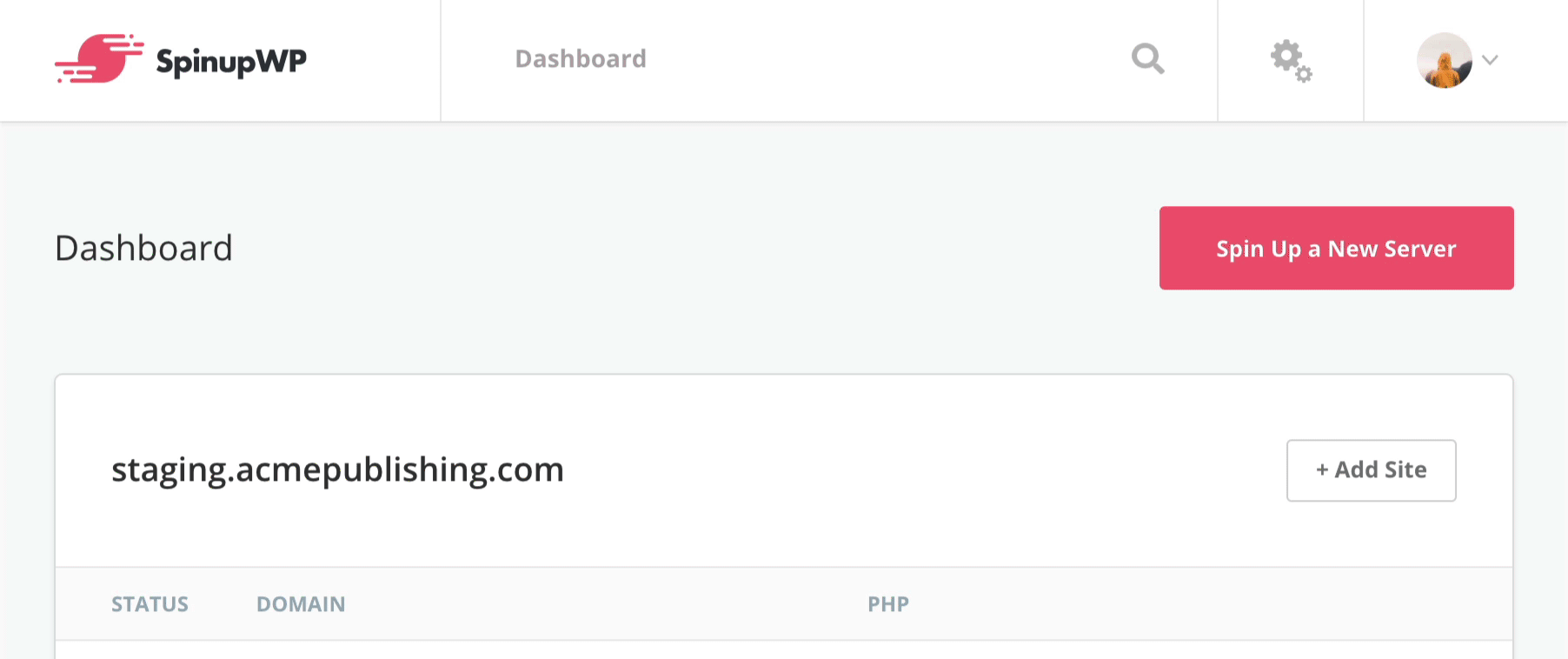Viewport: 1568px width, 659px height.
Task: Select the Dashboard title in the navigation bar
Action: [x=581, y=58]
